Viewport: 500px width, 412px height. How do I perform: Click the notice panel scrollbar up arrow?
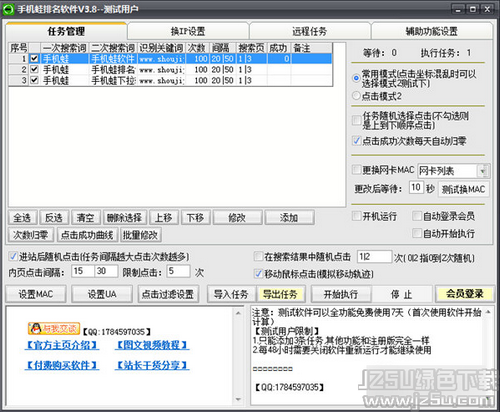click(x=488, y=312)
